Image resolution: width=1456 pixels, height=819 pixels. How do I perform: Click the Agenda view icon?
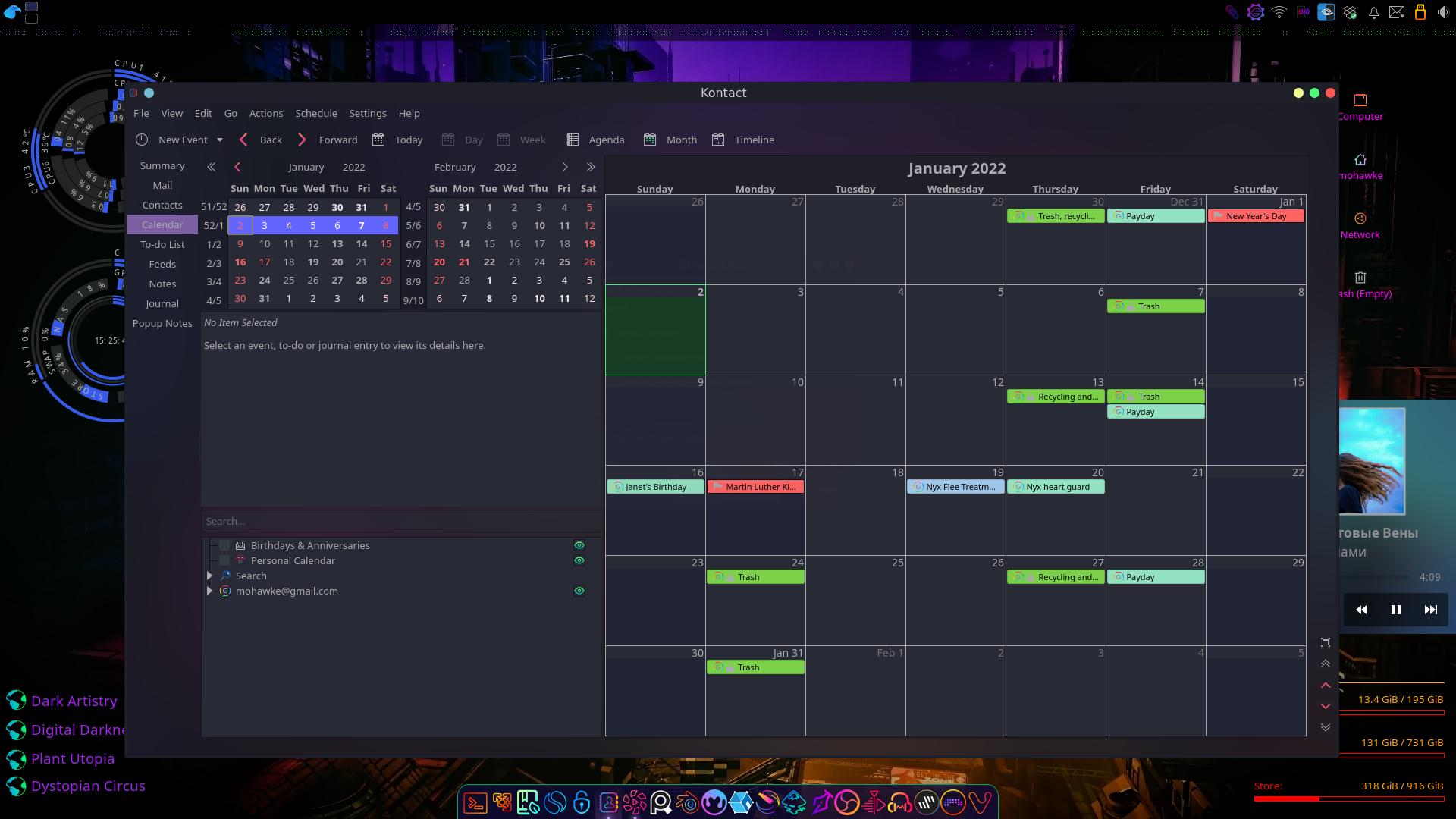click(x=573, y=140)
